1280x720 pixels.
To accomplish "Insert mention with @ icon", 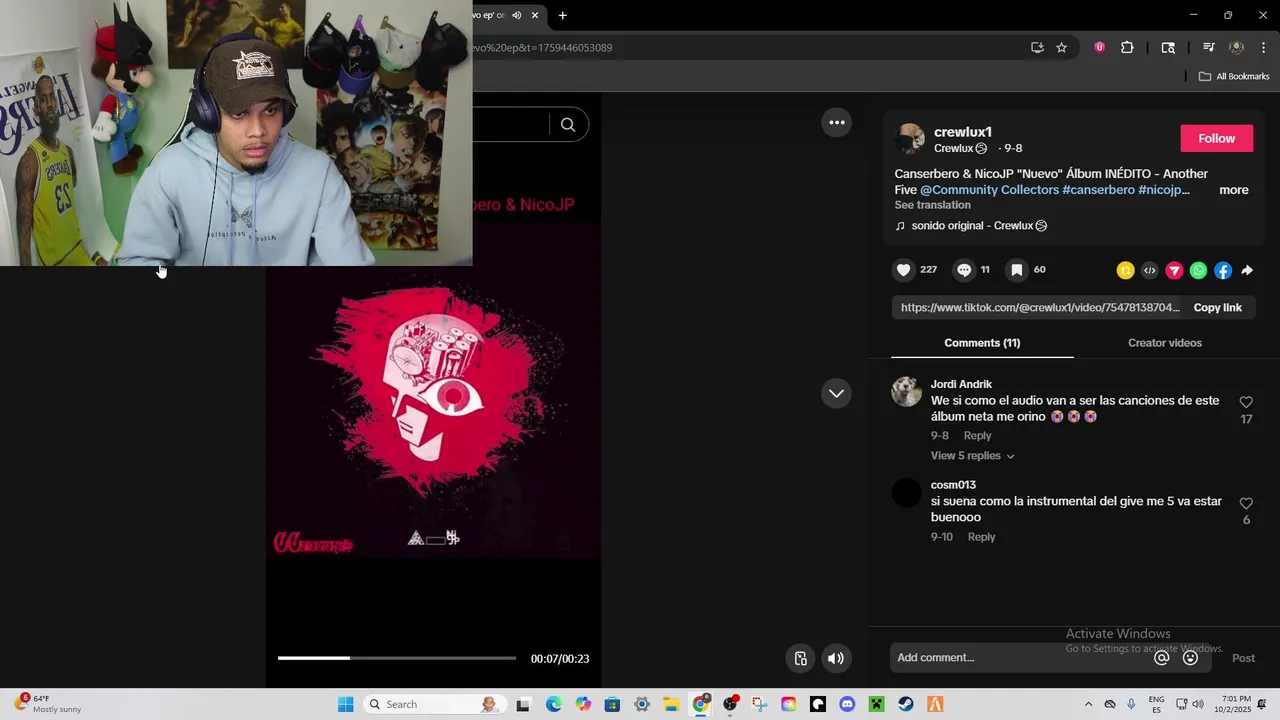I will tap(1162, 658).
